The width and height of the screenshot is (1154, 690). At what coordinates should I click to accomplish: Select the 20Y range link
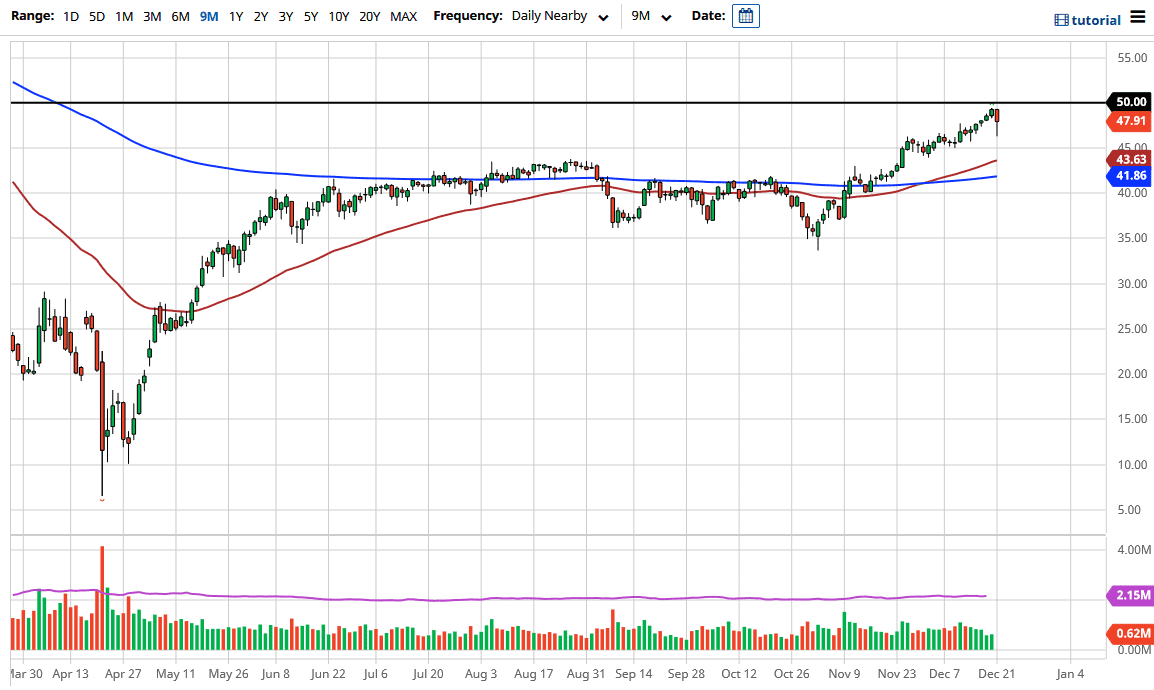[x=369, y=16]
